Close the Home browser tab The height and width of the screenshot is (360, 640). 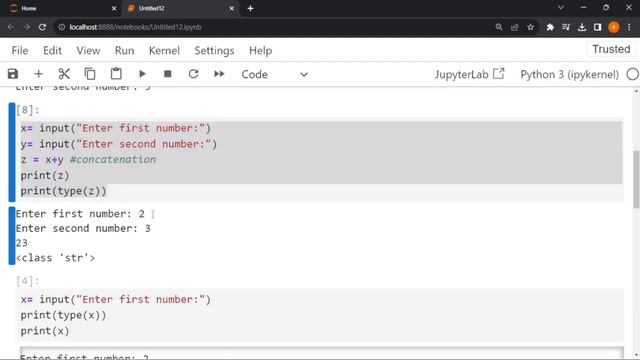tap(114, 8)
